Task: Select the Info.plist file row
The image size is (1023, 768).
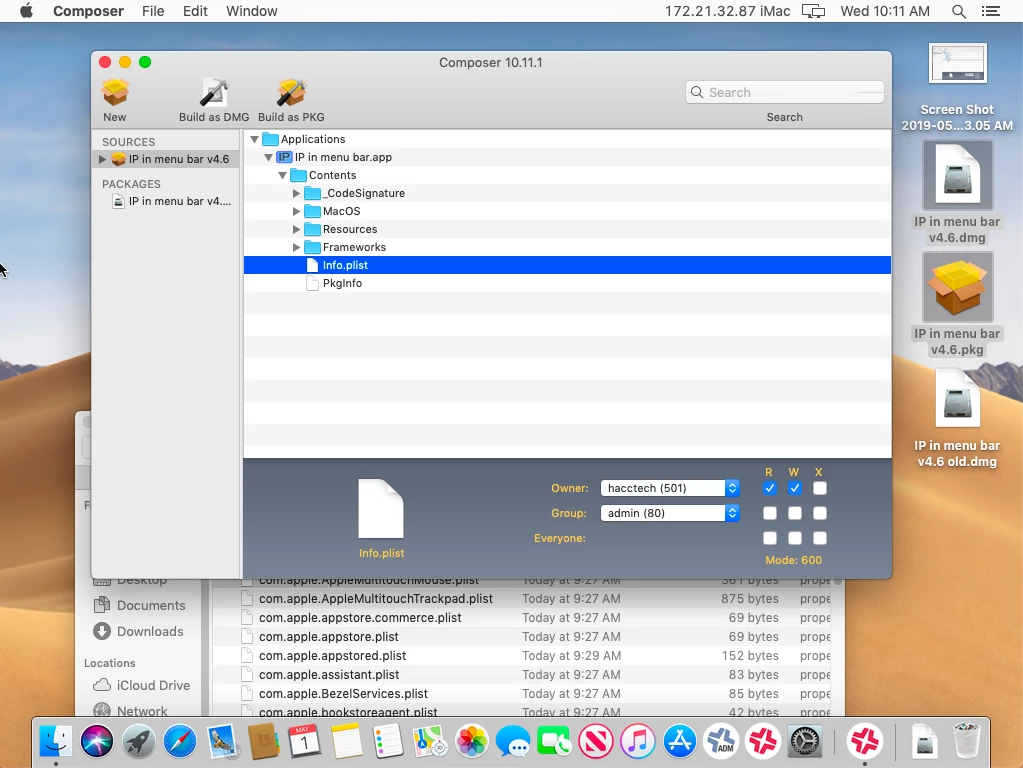Action: point(567,265)
